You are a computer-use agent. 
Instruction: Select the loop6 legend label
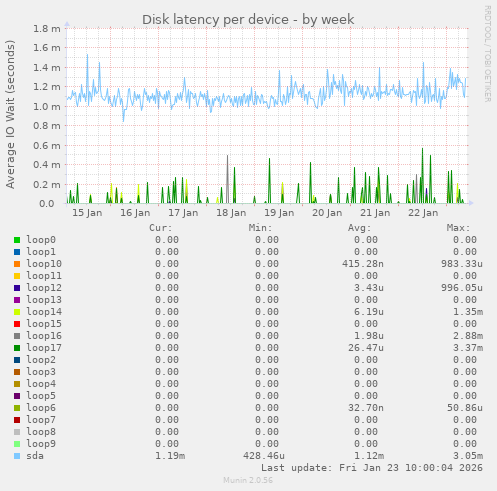41,408
